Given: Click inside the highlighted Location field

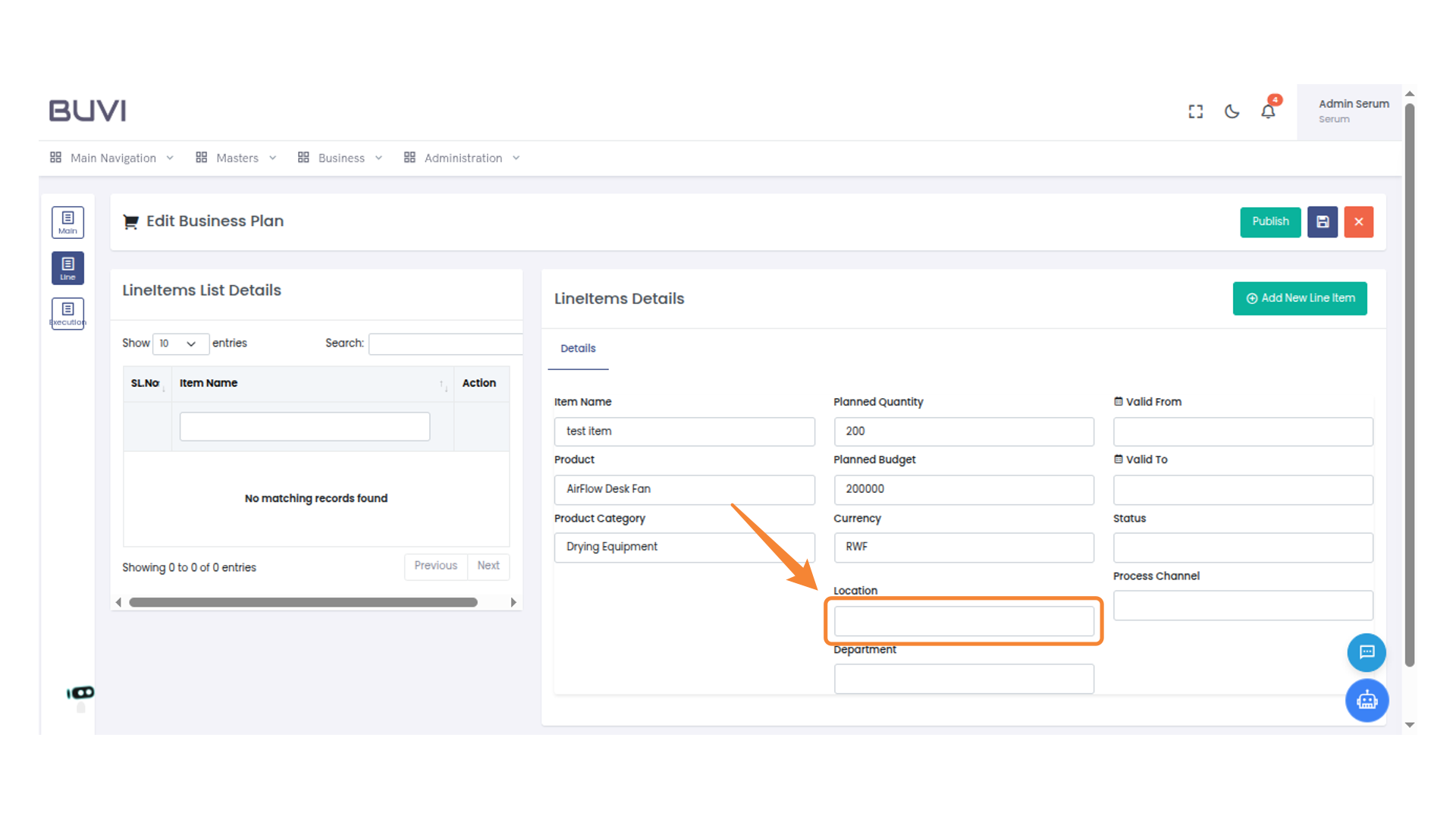Looking at the screenshot, I should coord(963,620).
